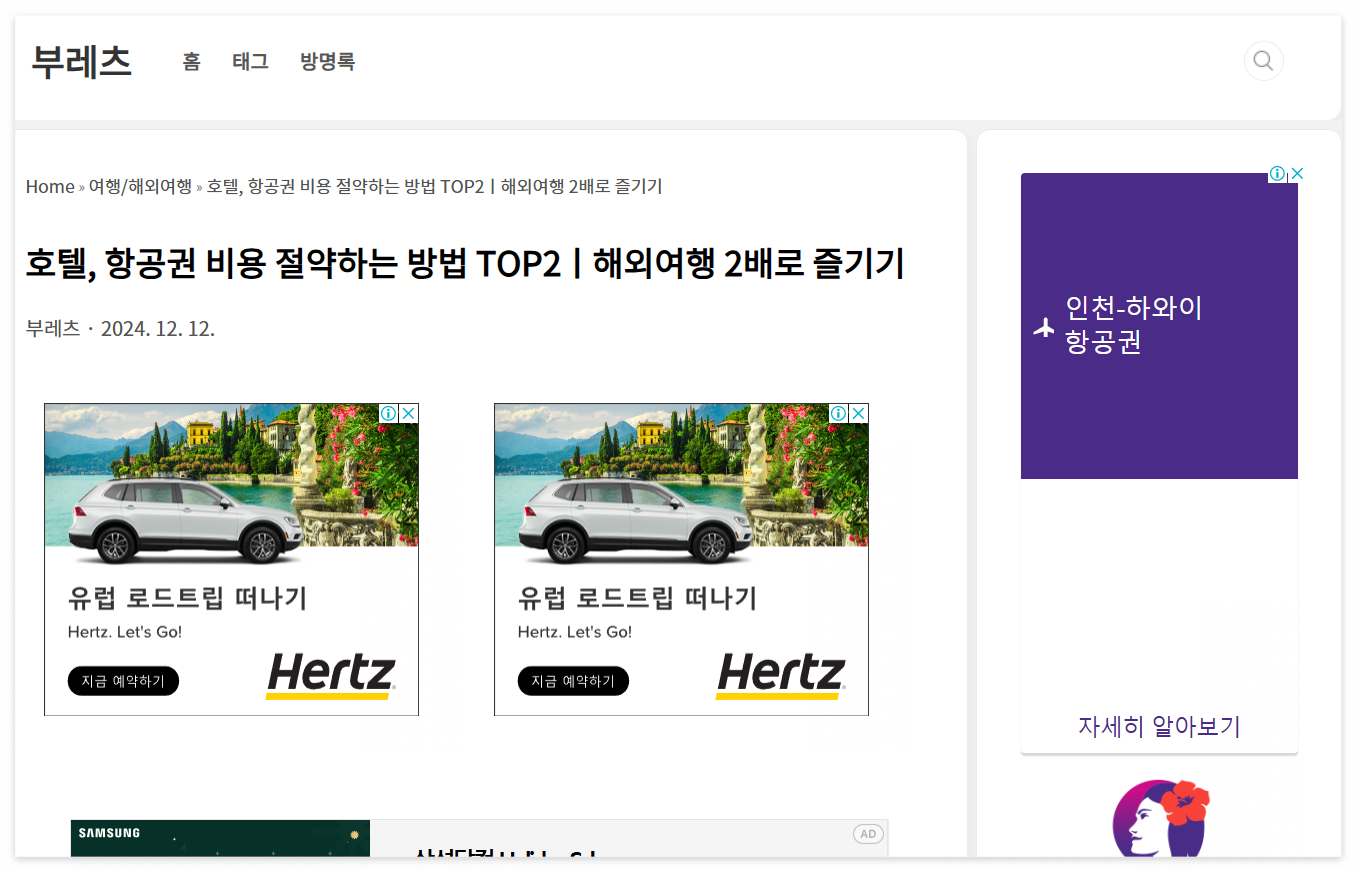Open ad info on left Hertz ad
1357x872 pixels.
tap(389, 413)
